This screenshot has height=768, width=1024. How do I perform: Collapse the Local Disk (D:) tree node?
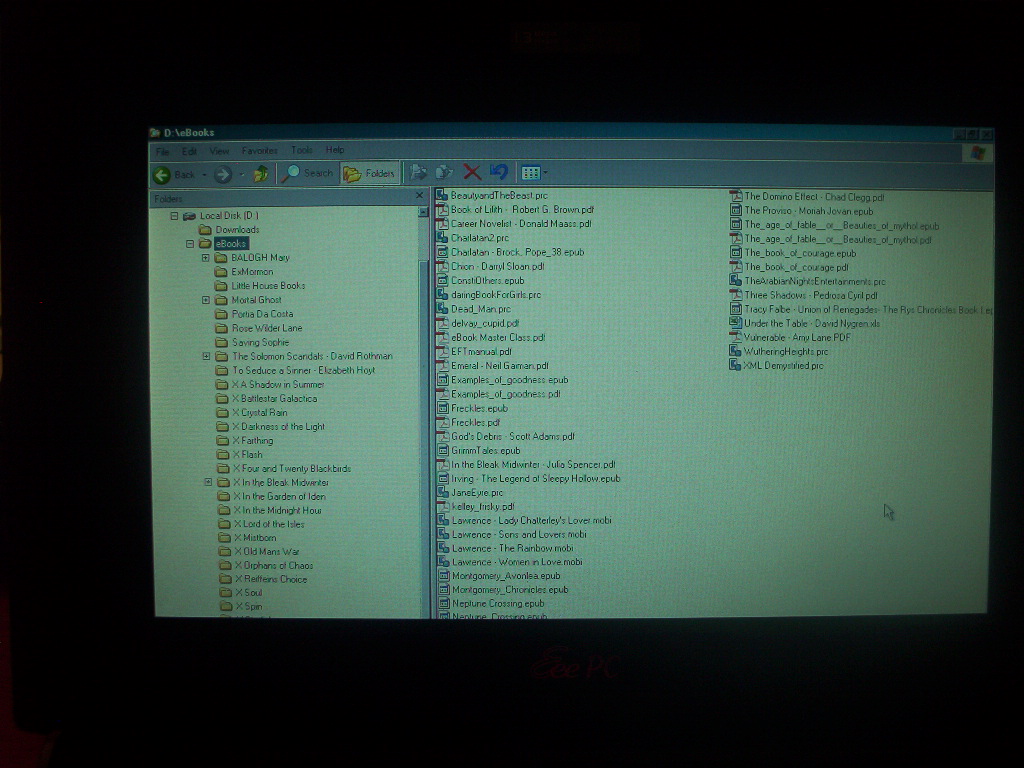pos(174,216)
